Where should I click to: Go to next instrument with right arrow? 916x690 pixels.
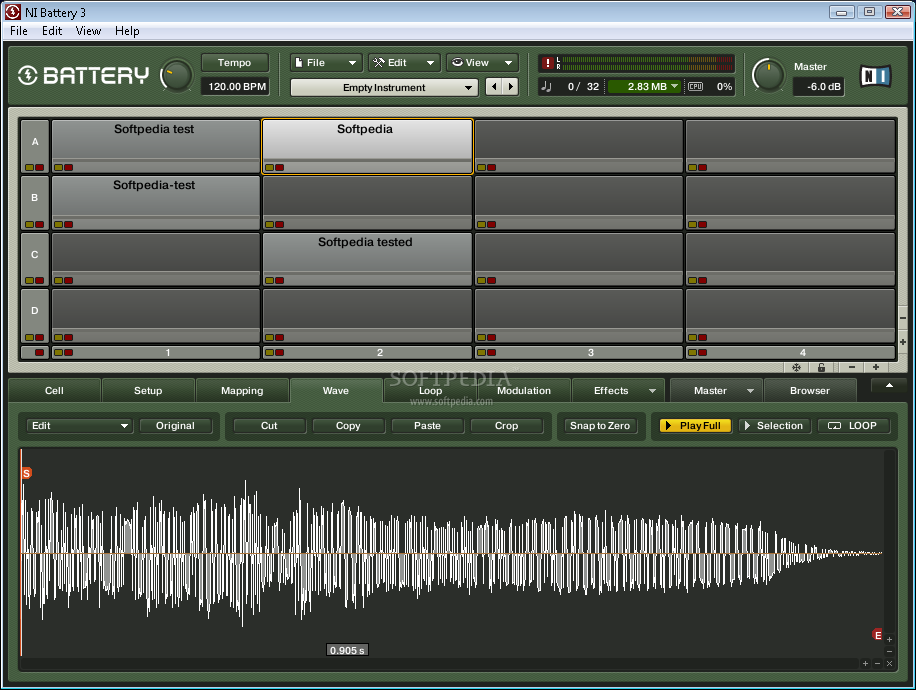[511, 86]
